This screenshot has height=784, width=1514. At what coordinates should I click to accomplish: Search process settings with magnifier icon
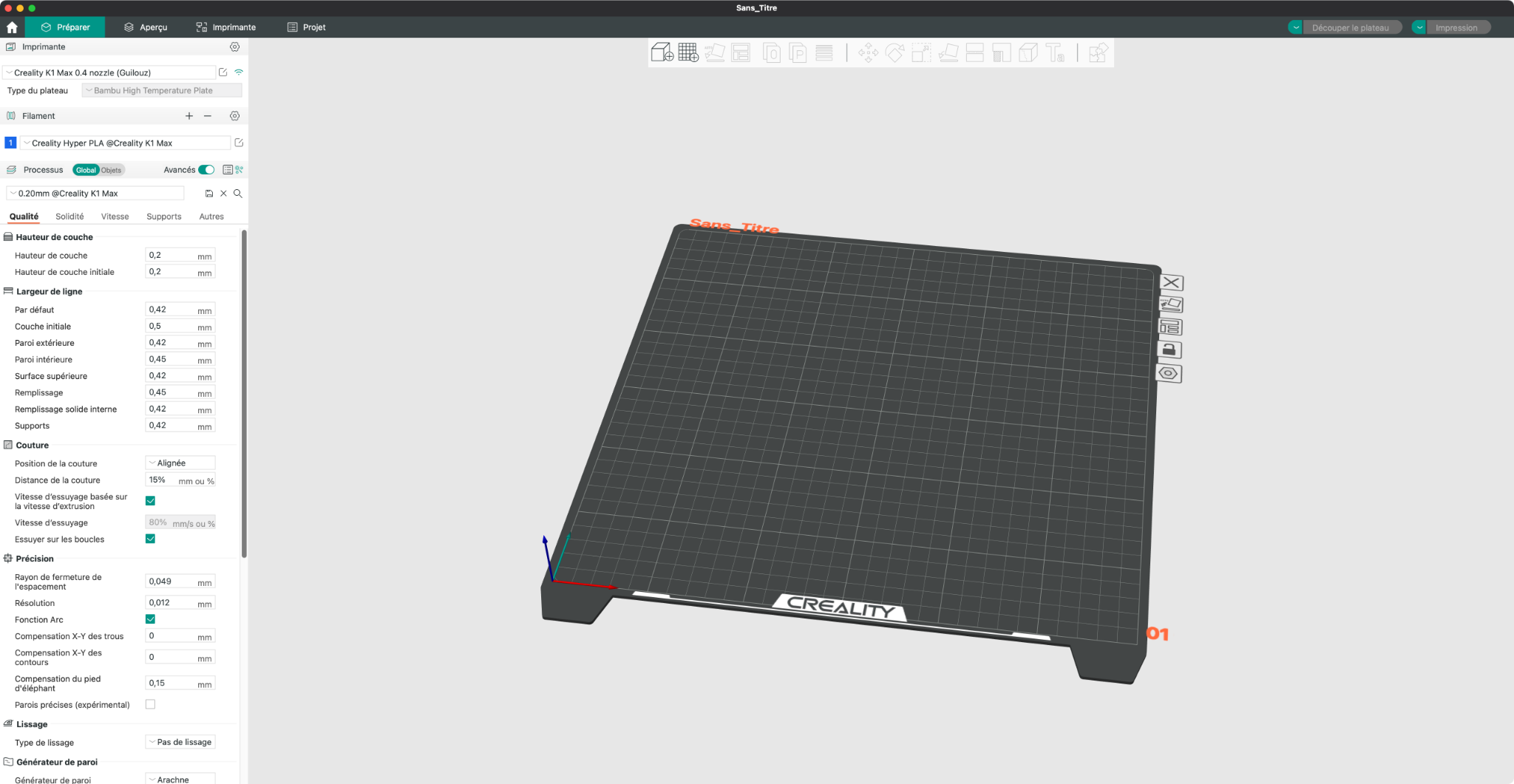point(238,194)
